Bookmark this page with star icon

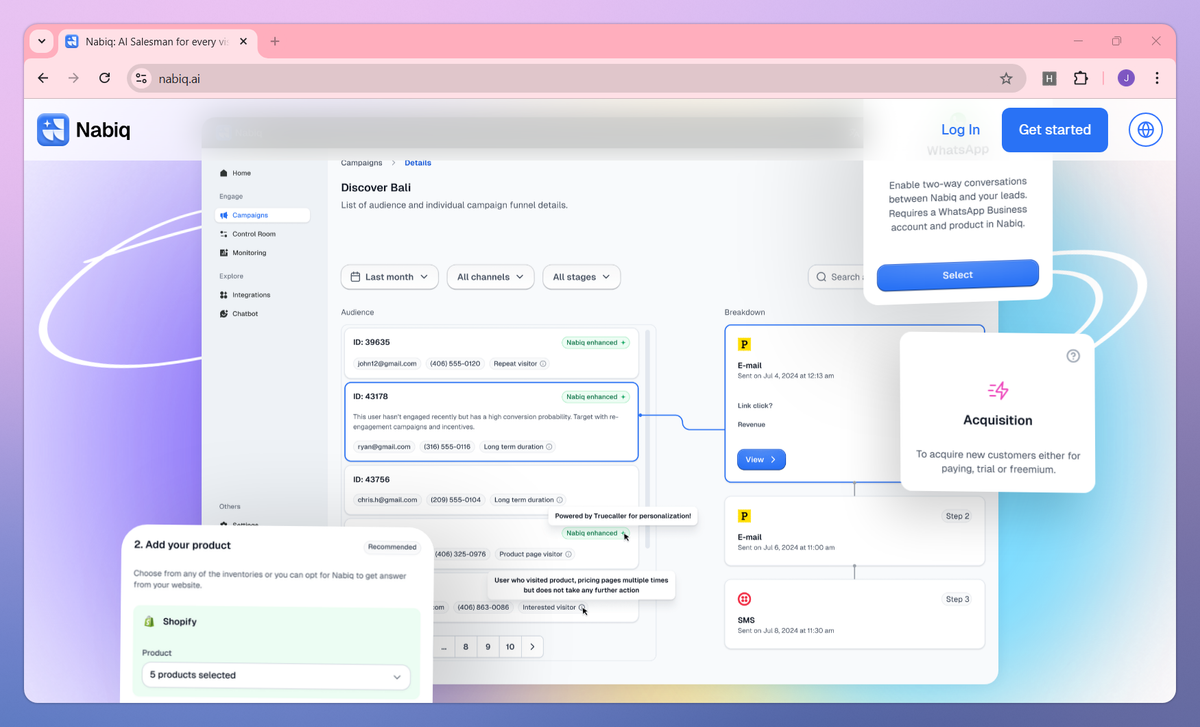point(1006,78)
